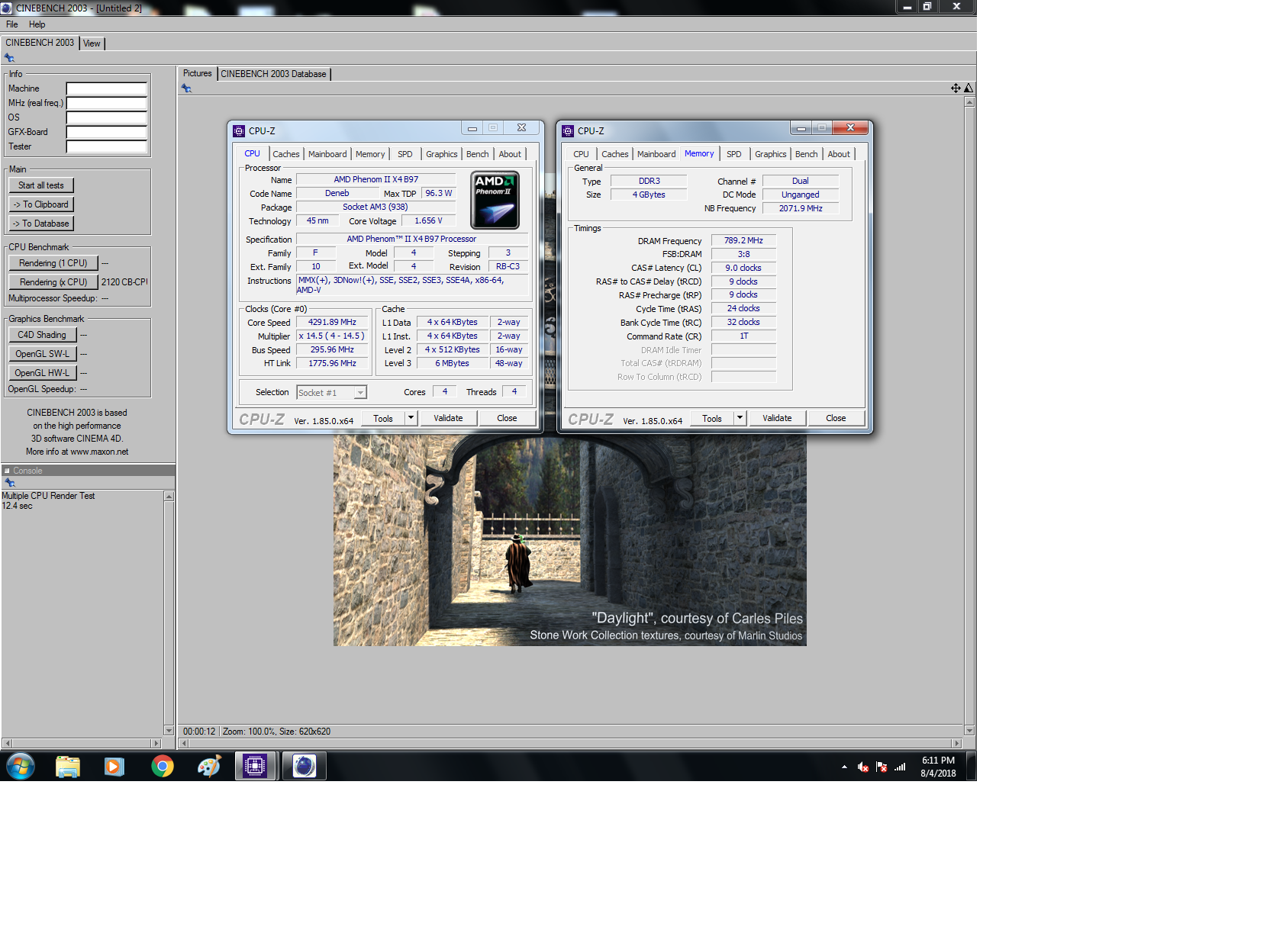
Task: Click Validate in right CPU-Z window
Action: [777, 418]
